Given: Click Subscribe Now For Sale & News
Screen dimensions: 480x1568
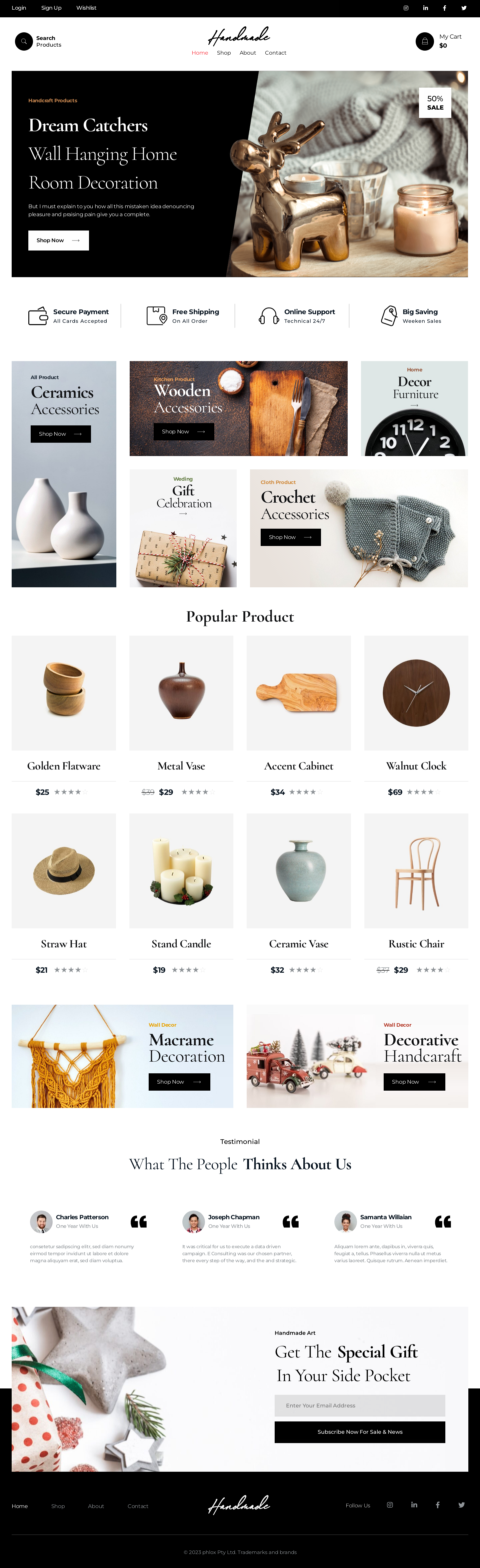Looking at the screenshot, I should [359, 1432].
